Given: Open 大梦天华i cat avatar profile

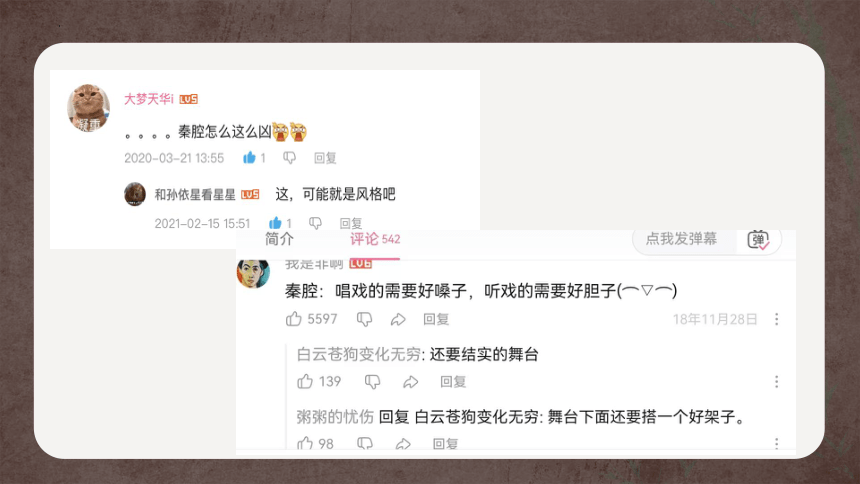Looking at the screenshot, I should click(x=88, y=108).
